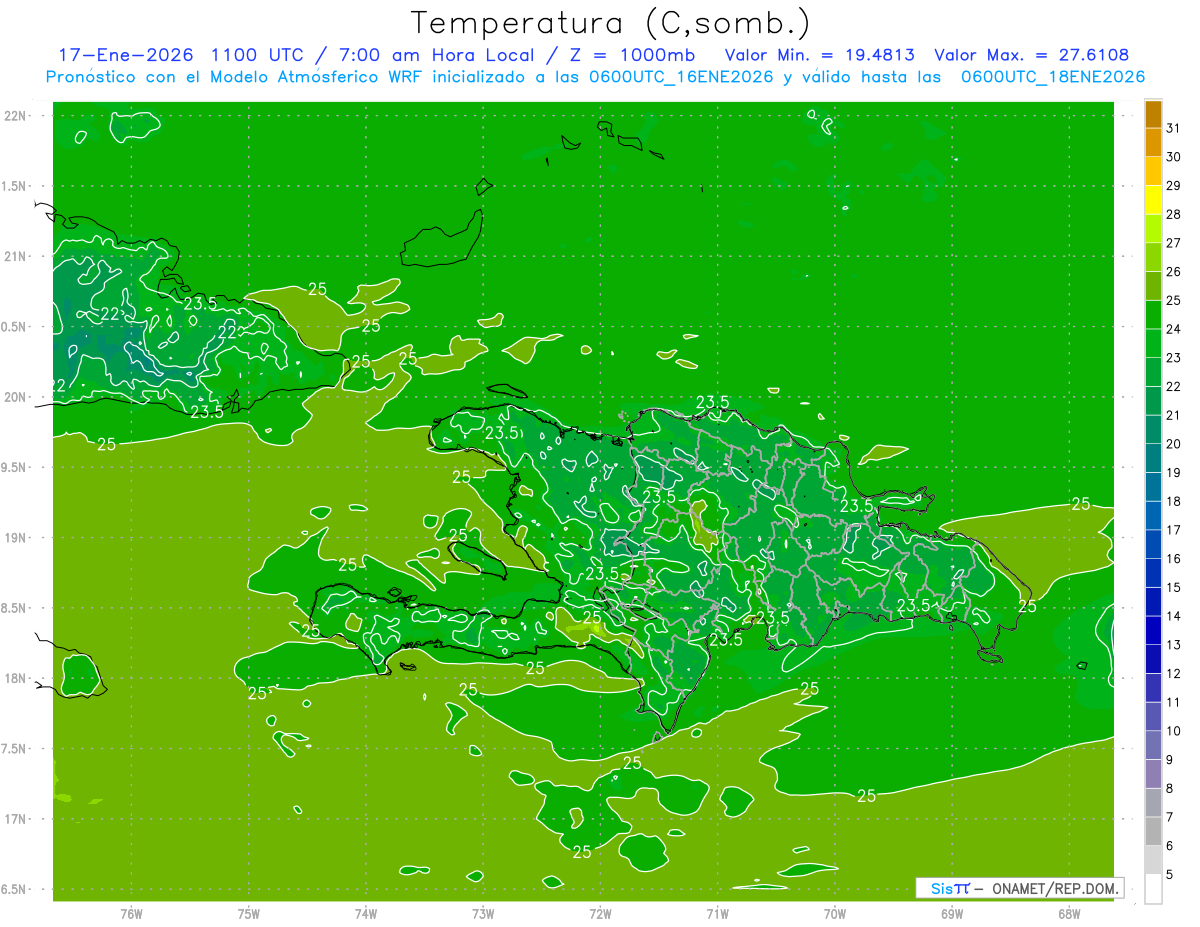The image size is (1200, 927).
Task: Click the 0600UTC_18ENE2026 valid-until time text
Action: pyautogui.click(x=1052, y=77)
